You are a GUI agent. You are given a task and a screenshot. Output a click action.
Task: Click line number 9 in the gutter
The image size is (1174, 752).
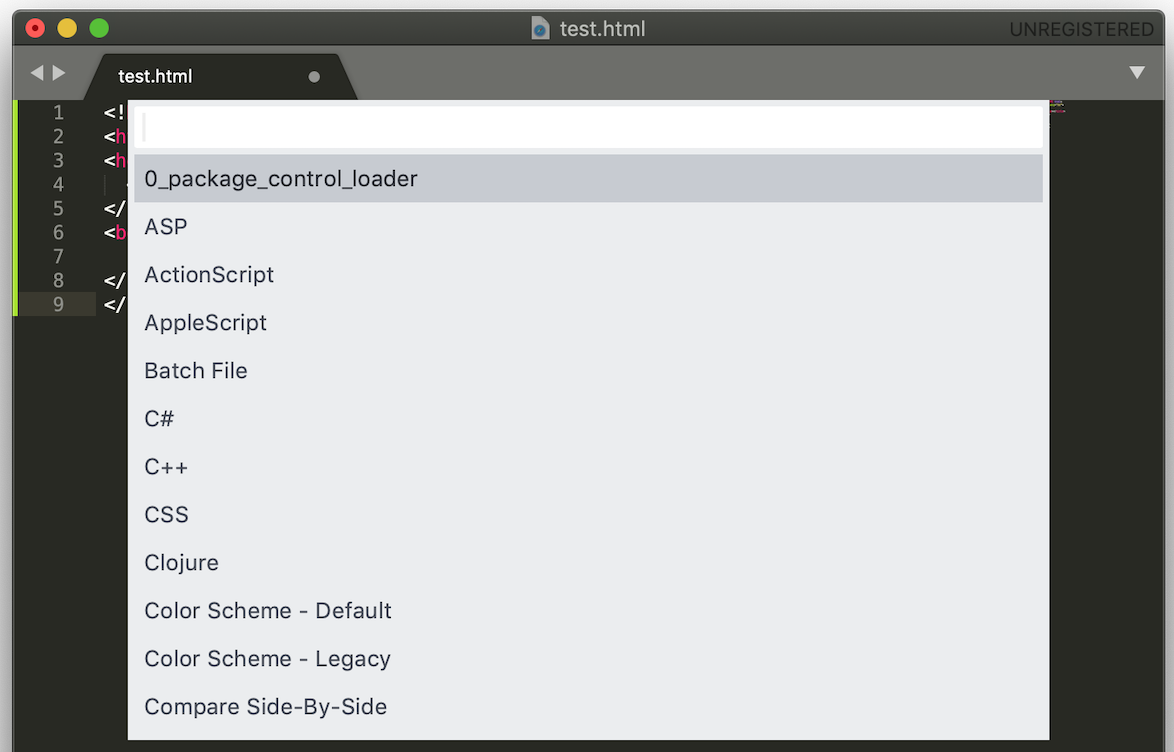[x=58, y=304]
